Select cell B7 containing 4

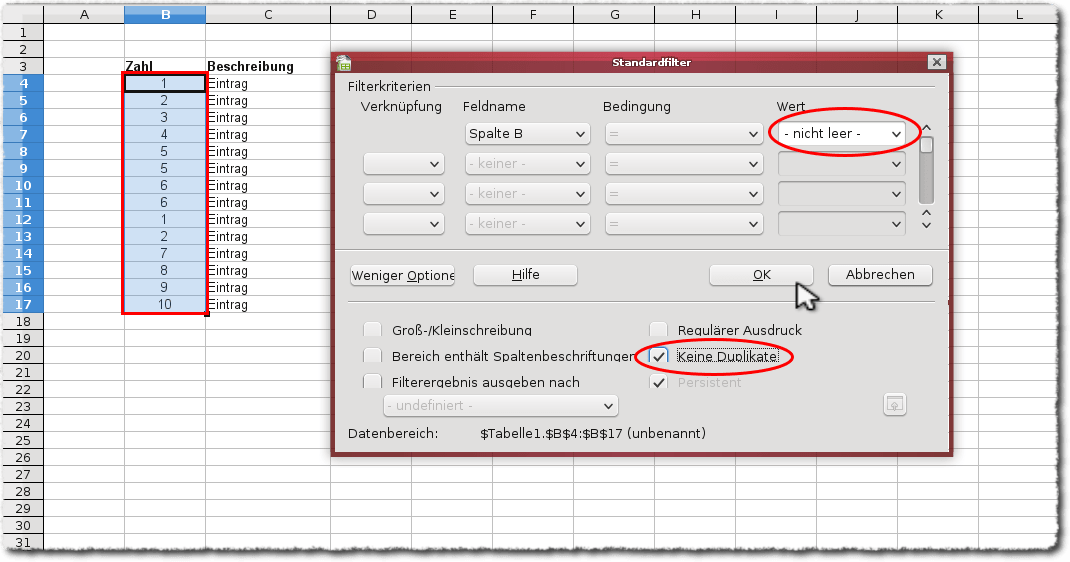coord(165,134)
